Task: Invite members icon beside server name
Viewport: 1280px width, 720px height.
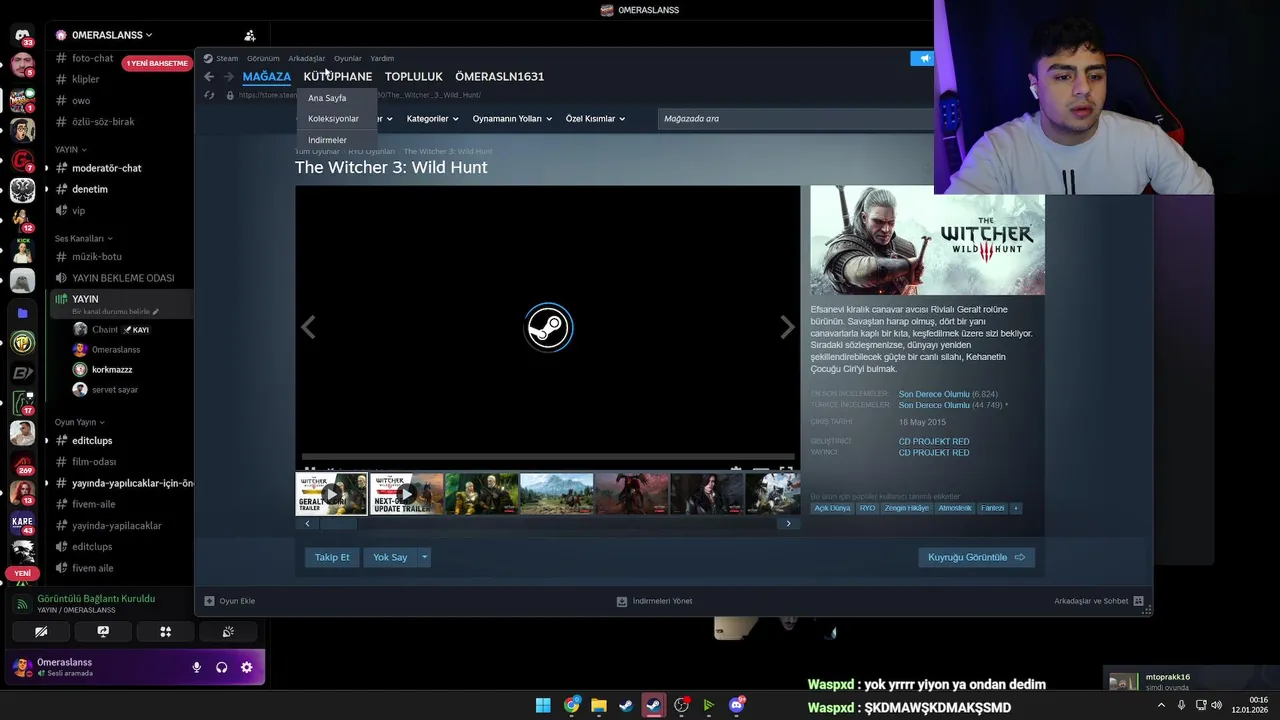Action: pos(250,35)
